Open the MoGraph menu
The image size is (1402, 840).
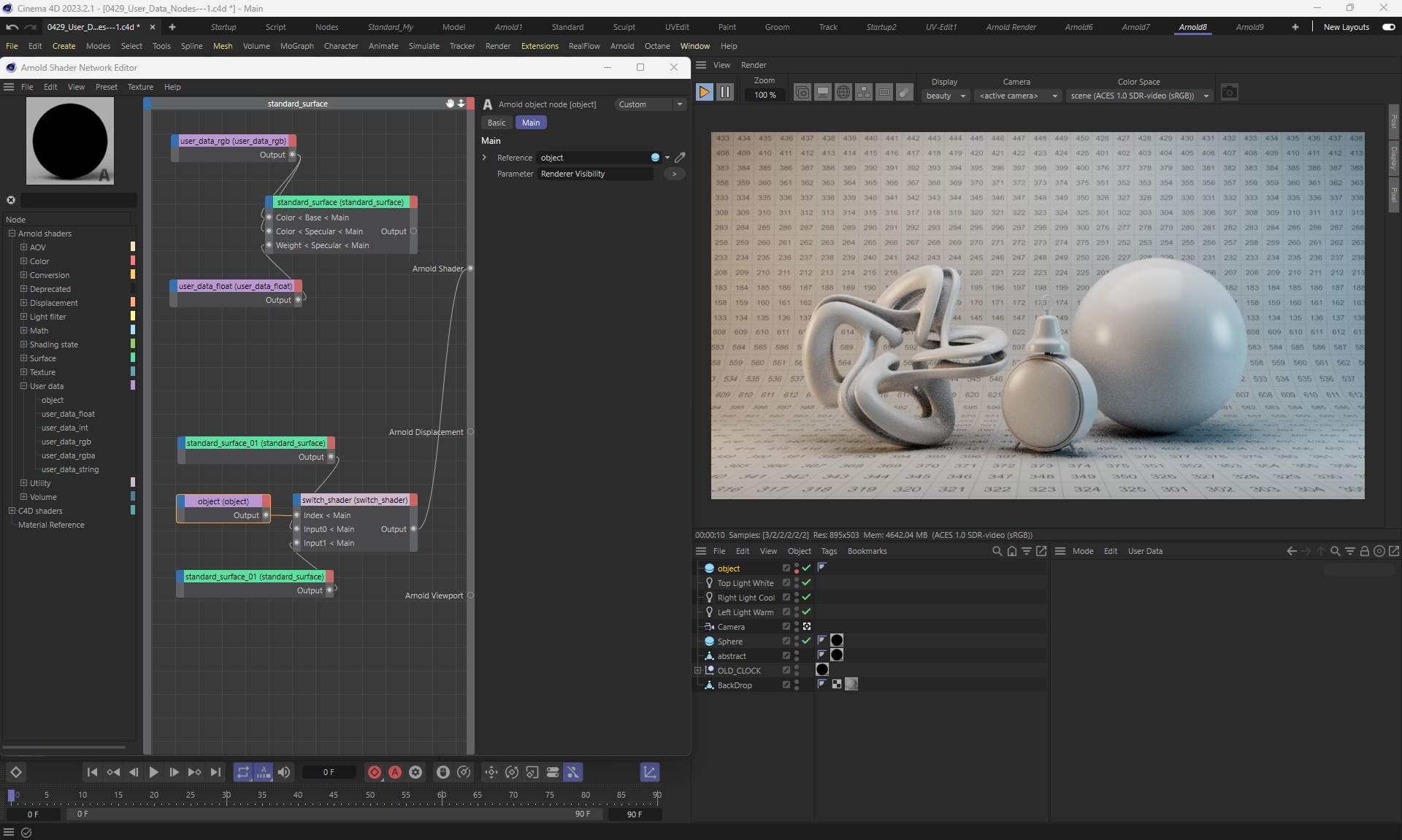[x=296, y=46]
